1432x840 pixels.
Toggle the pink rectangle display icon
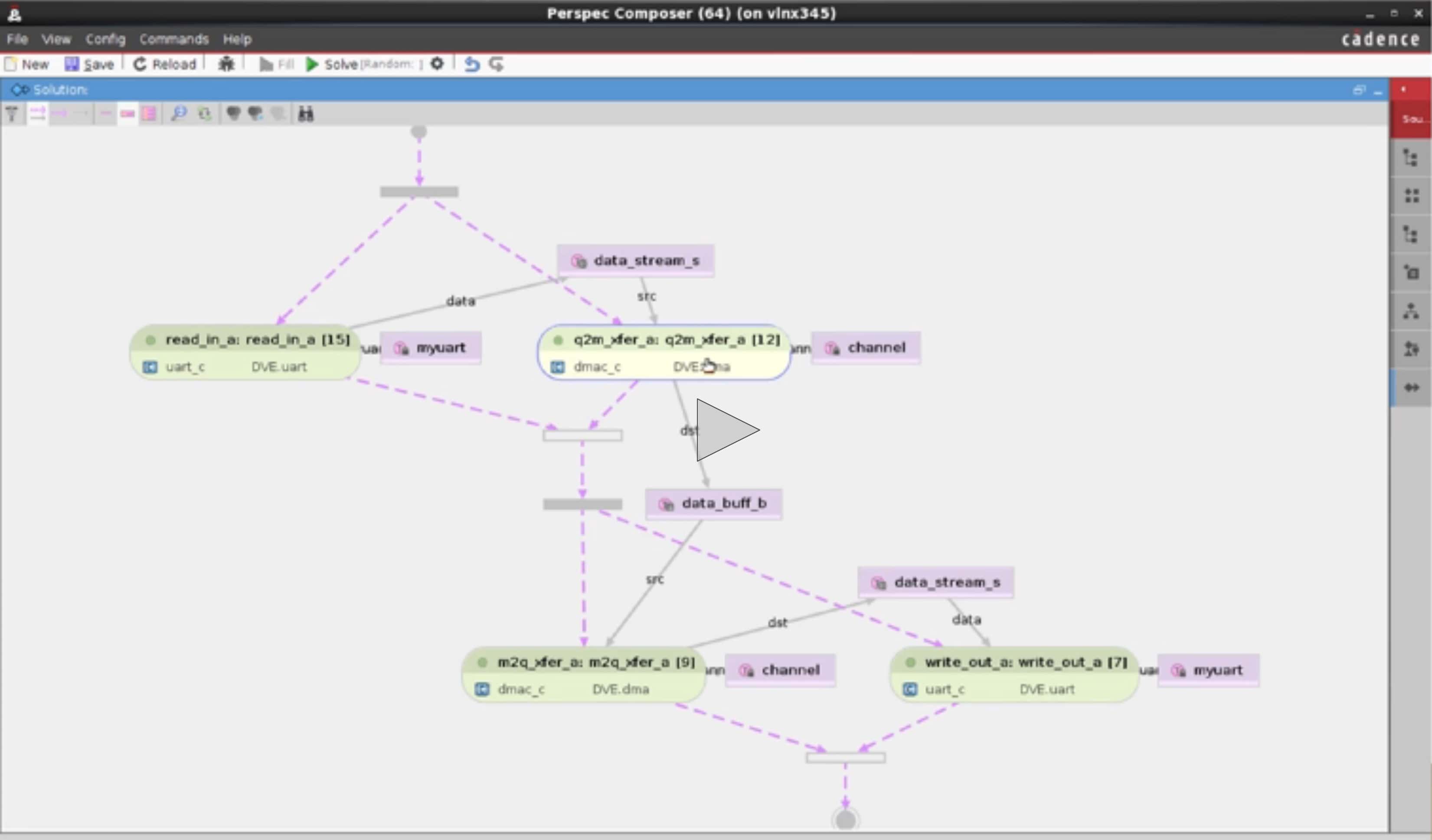click(128, 114)
